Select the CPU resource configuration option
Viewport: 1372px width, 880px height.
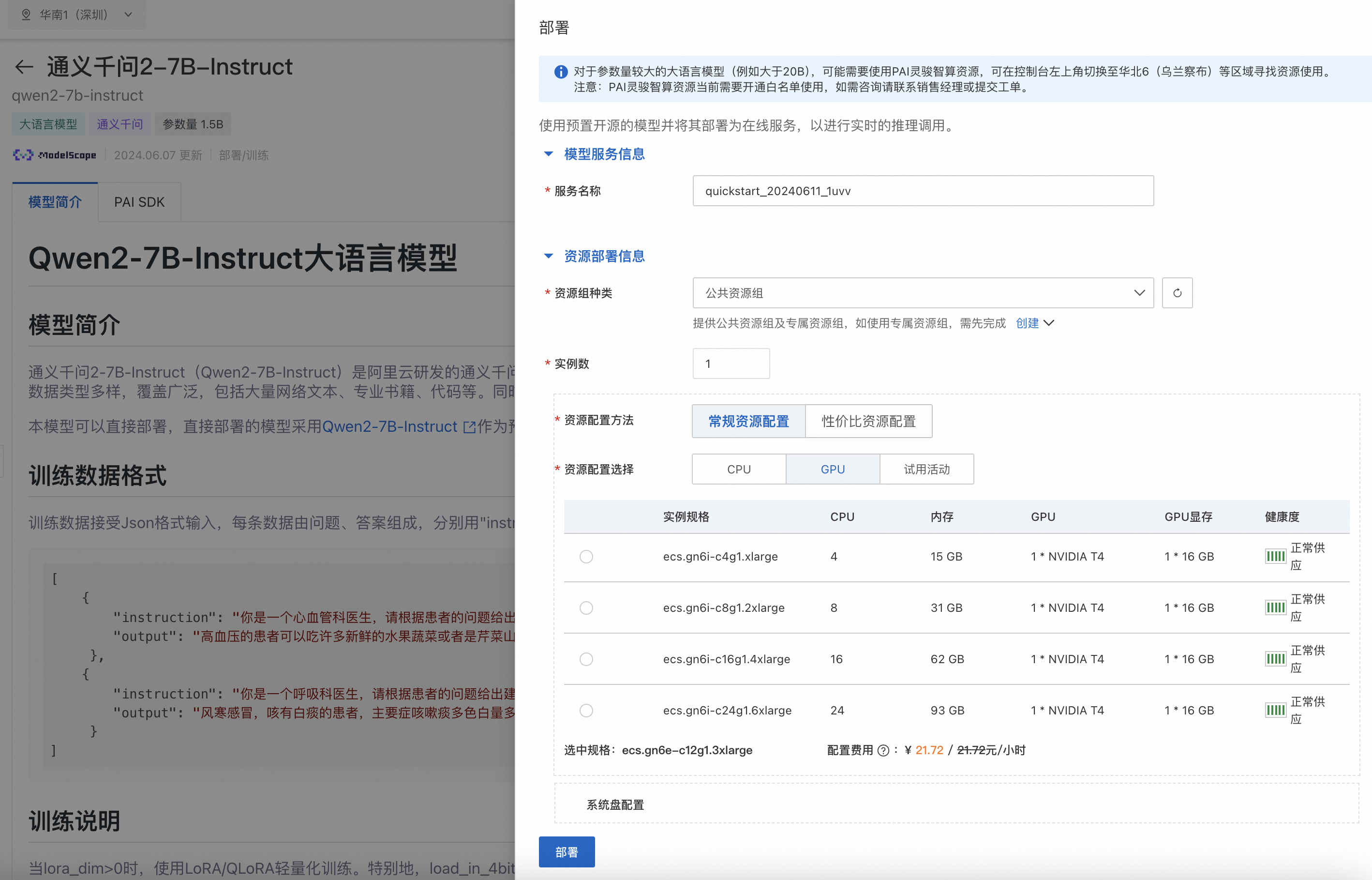(738, 469)
